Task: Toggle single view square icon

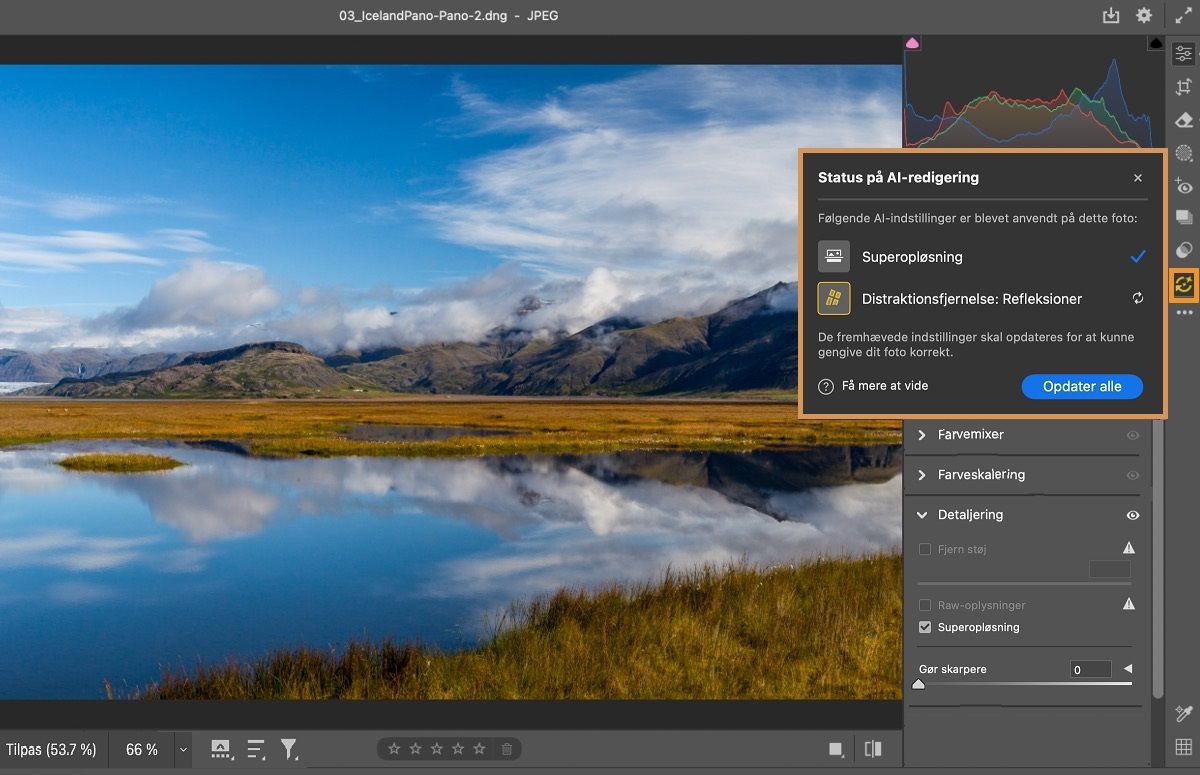Action: [836, 749]
